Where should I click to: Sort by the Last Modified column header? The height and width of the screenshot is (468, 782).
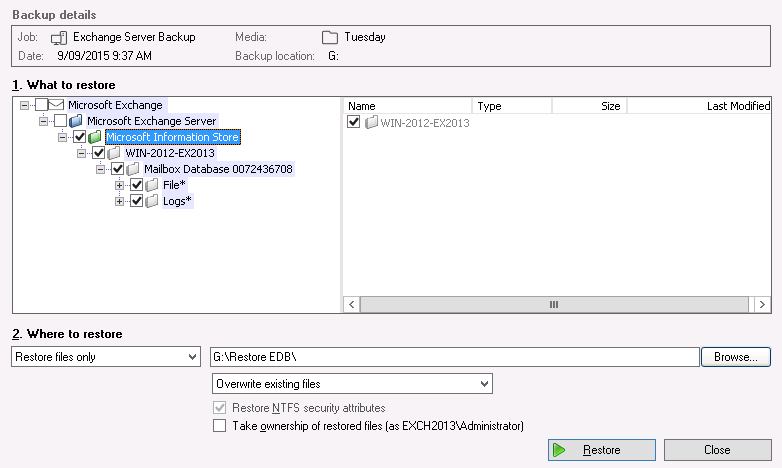(699, 106)
